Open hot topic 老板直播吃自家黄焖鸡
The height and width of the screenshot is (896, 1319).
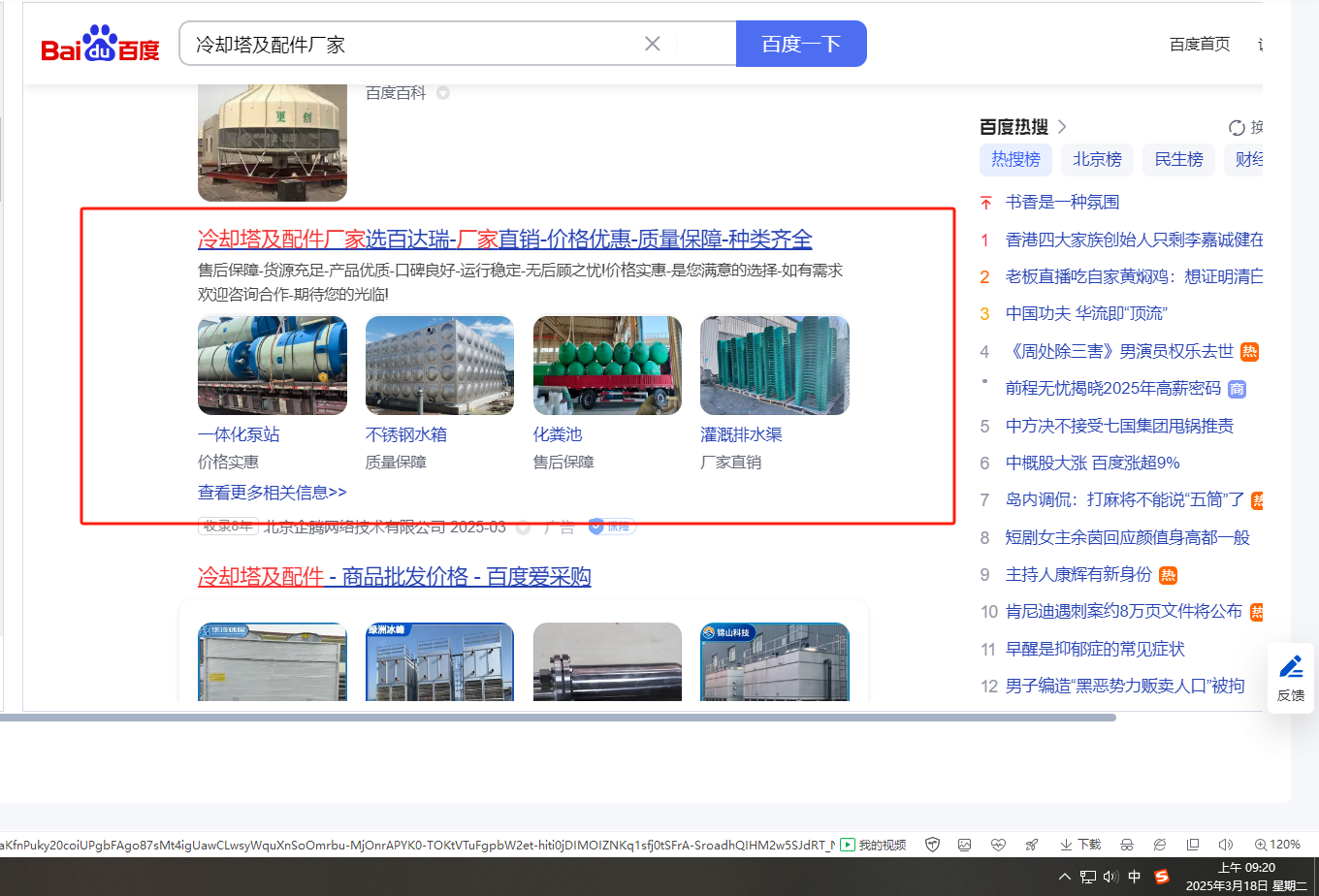[1135, 276]
